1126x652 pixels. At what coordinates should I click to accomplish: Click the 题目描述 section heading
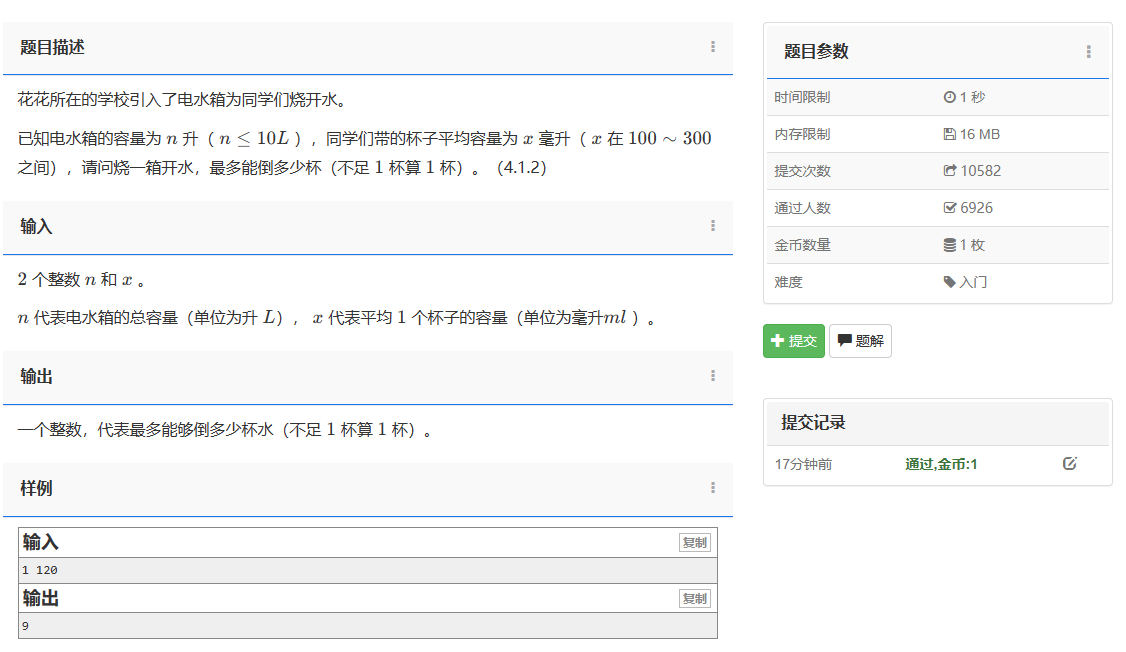(x=52, y=47)
